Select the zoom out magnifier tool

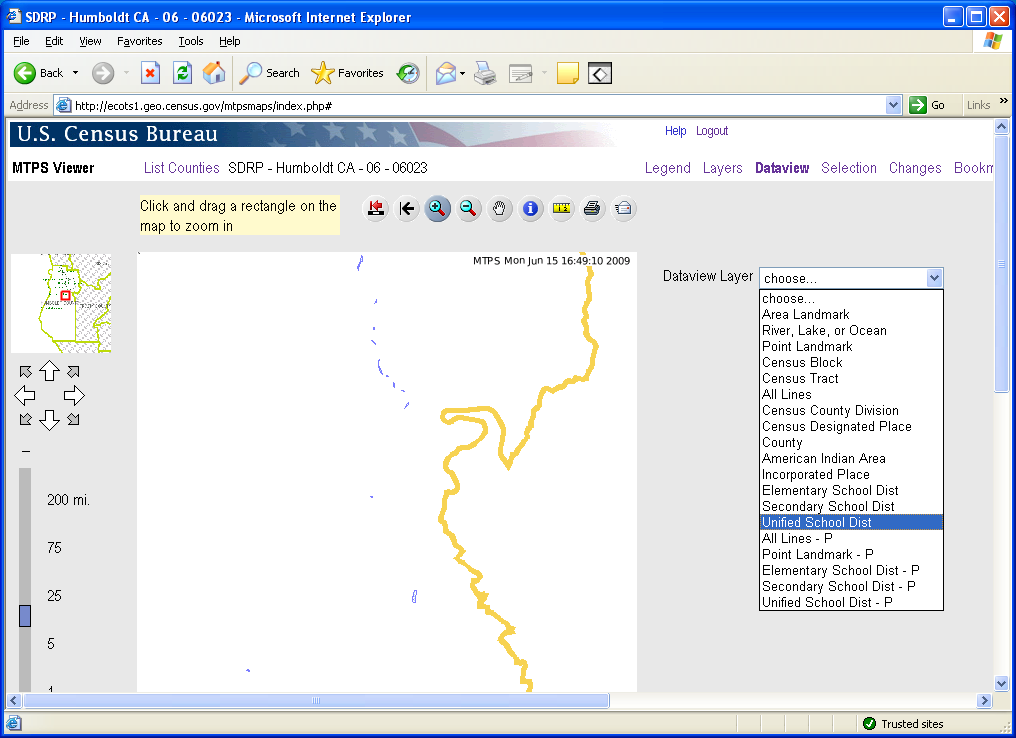tap(468, 208)
